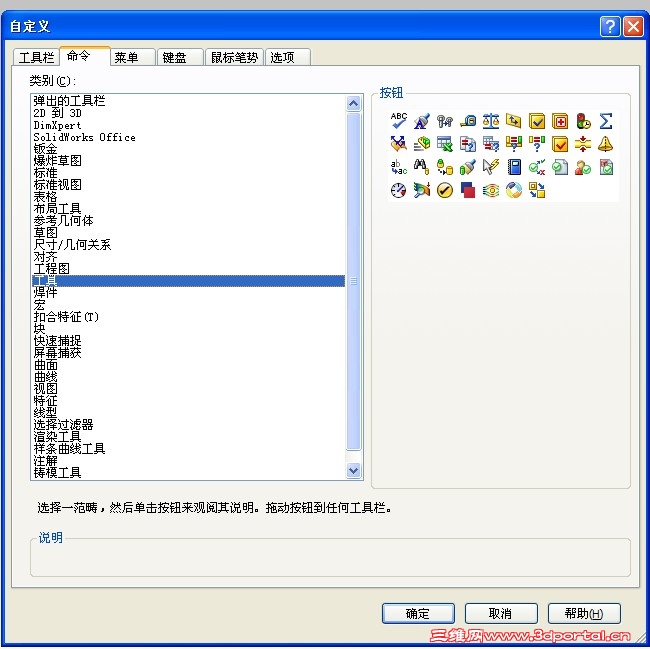Viewport: 650px width, 649px height.
Task: Click the compare documents question-mark icon
Action: coord(468,144)
